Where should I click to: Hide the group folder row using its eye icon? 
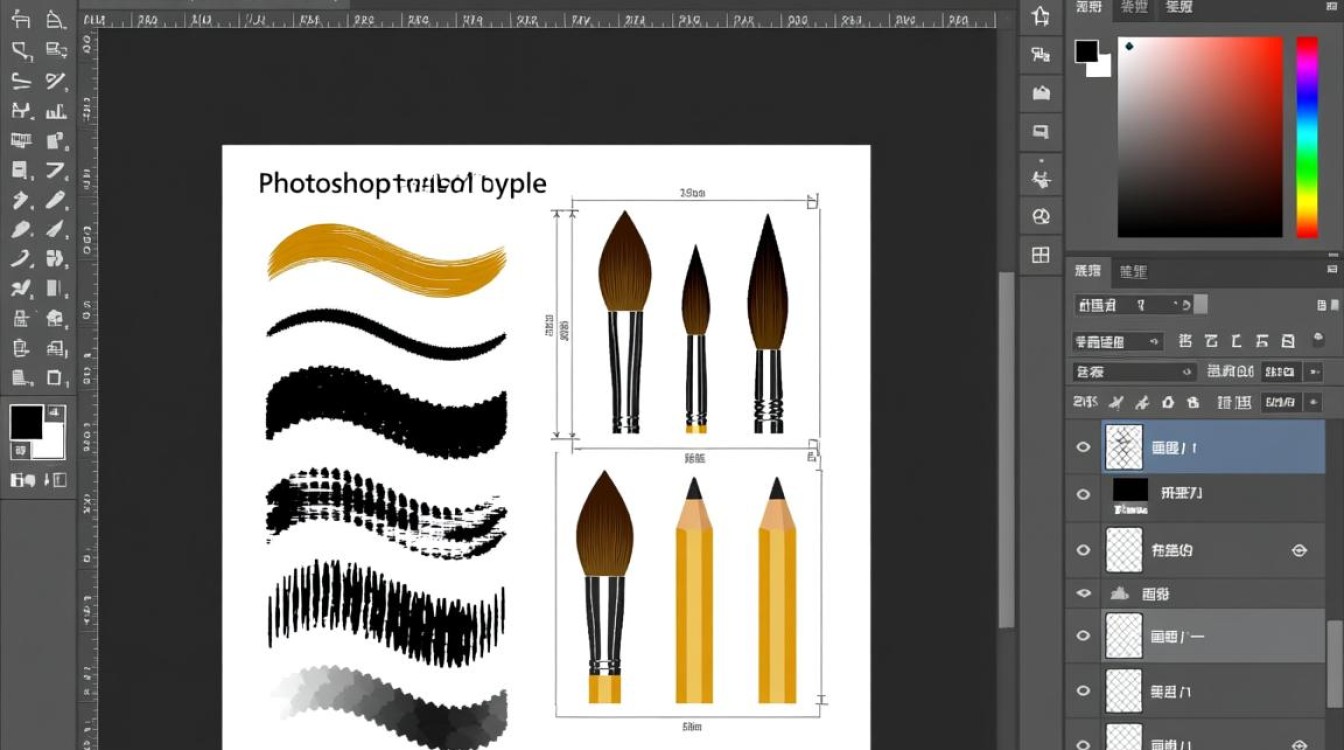[x=1083, y=593]
